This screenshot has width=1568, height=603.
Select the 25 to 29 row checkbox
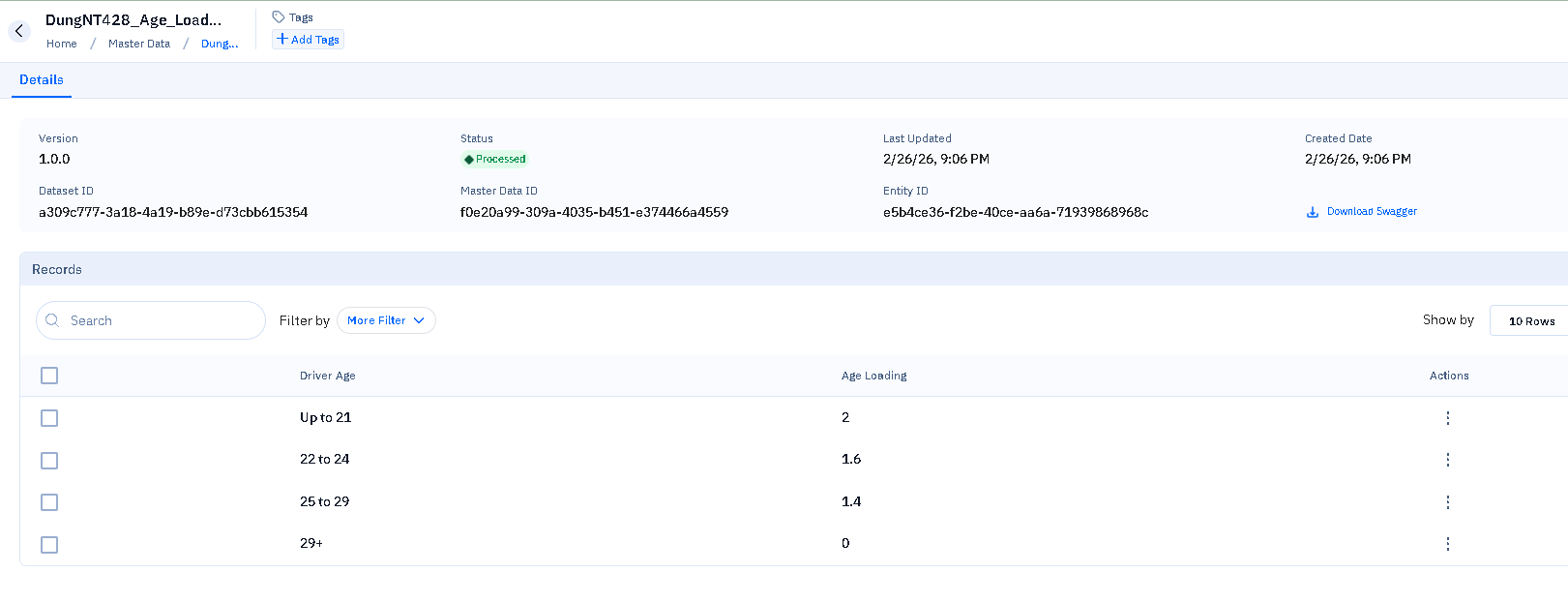pyautogui.click(x=49, y=502)
